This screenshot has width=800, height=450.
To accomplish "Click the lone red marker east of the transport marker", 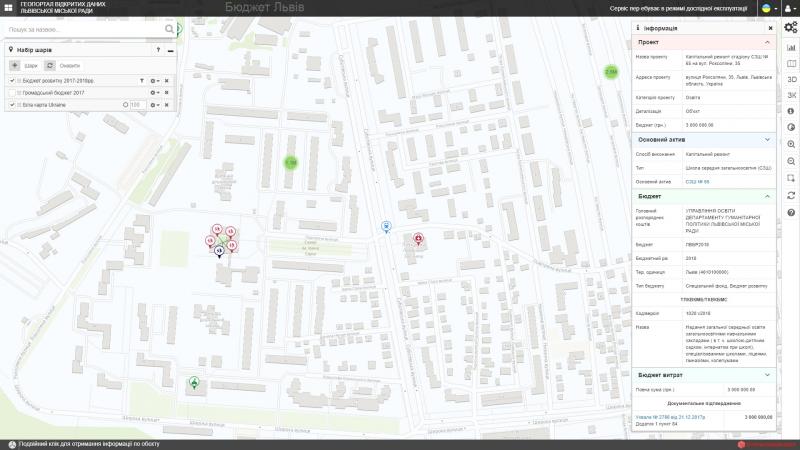I will coord(418,238).
